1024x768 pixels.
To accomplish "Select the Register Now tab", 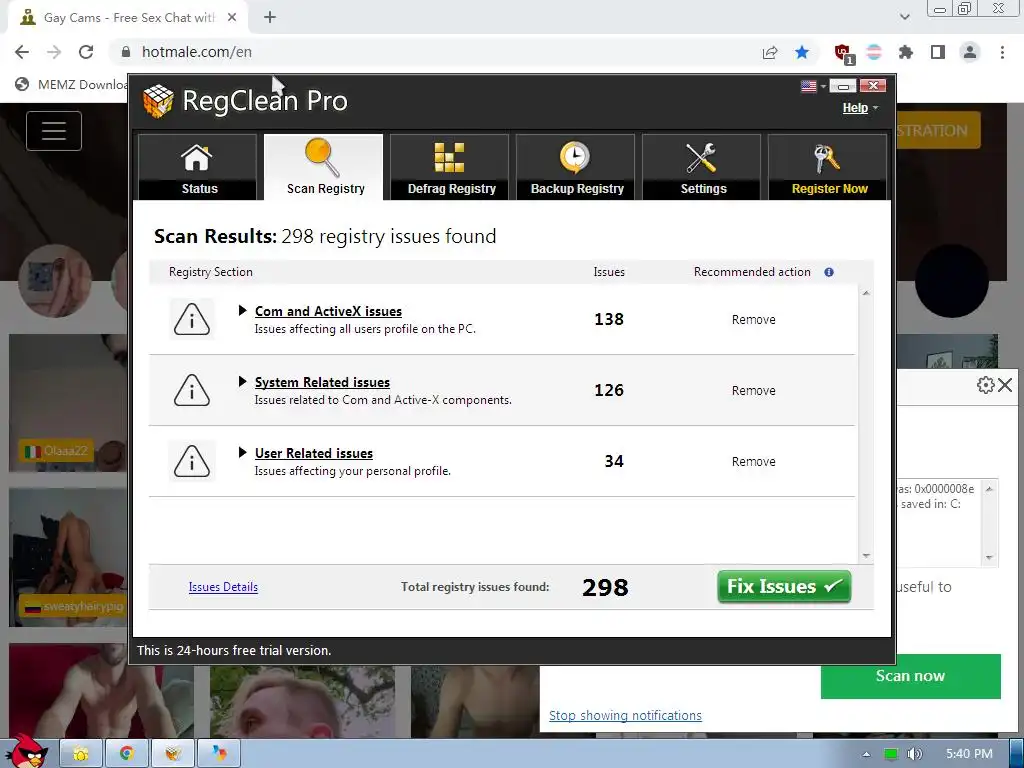I will pos(827,167).
